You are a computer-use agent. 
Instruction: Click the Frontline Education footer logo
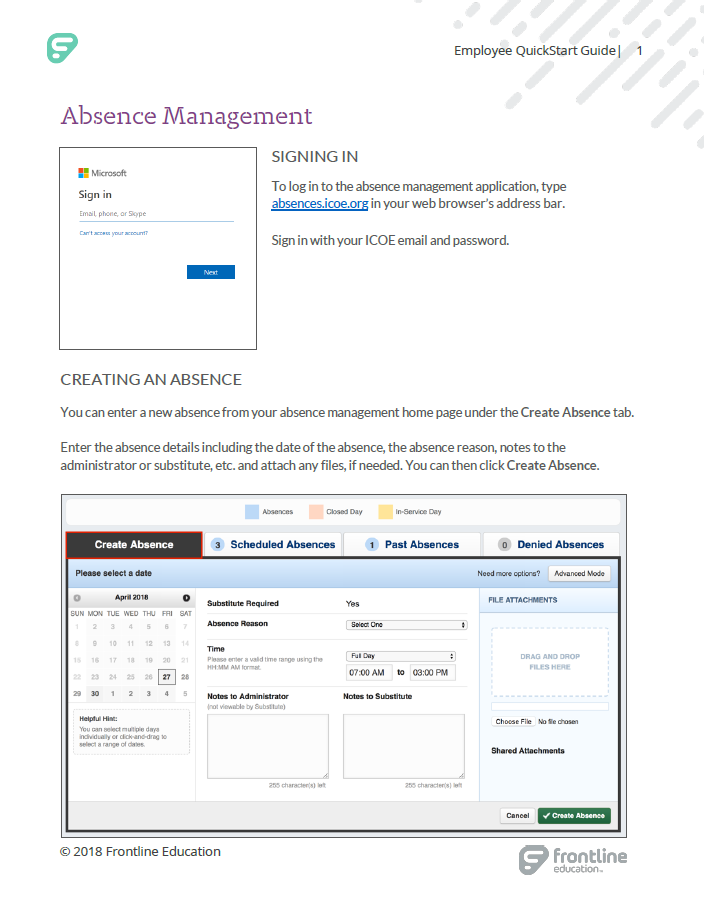573,860
